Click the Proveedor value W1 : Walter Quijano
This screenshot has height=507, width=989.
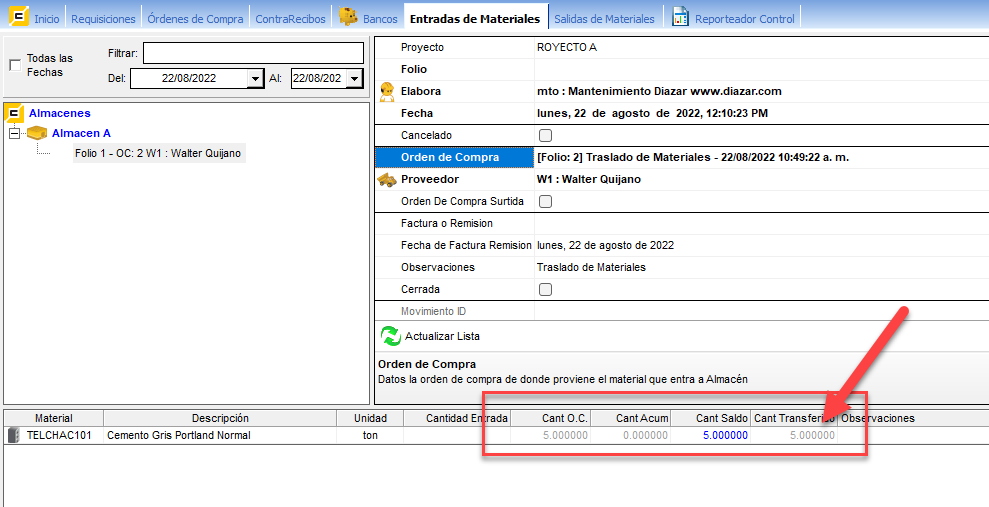click(588, 180)
